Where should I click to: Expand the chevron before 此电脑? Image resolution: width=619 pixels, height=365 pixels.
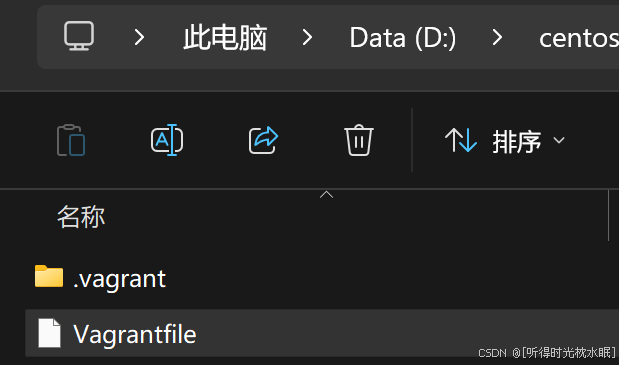coord(139,37)
